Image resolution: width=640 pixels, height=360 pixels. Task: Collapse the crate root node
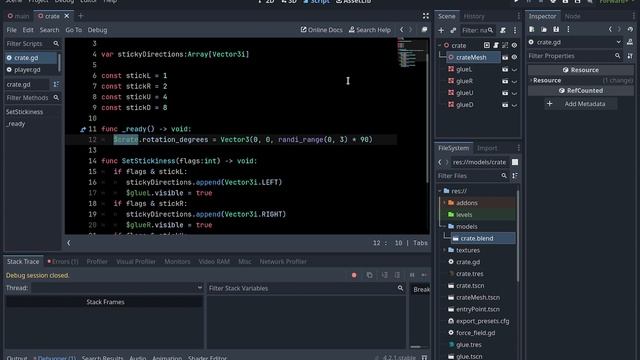[440, 45]
